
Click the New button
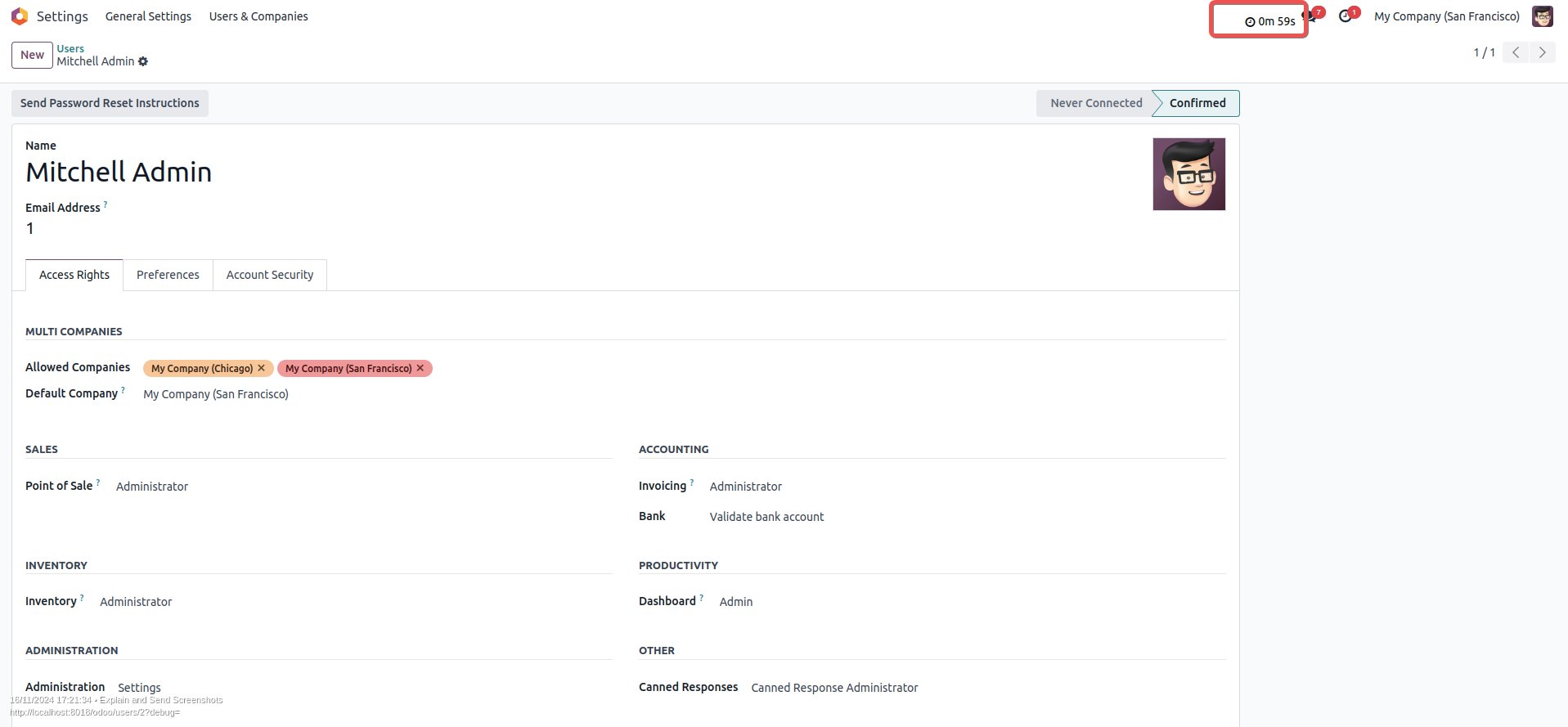(32, 55)
